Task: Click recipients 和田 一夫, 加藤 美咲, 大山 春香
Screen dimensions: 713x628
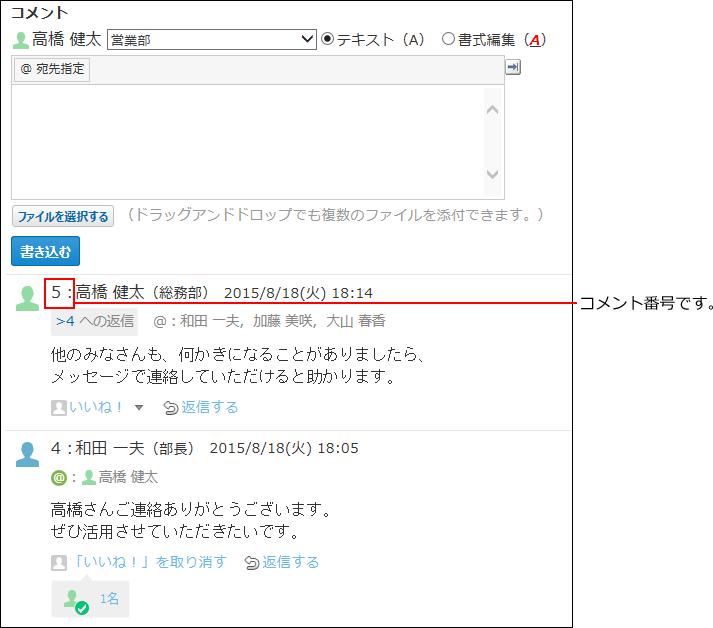Action: point(283,321)
